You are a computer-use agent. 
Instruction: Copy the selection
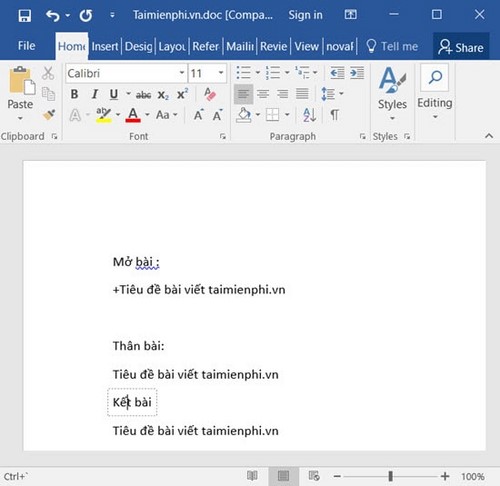pyautogui.click(x=48, y=94)
